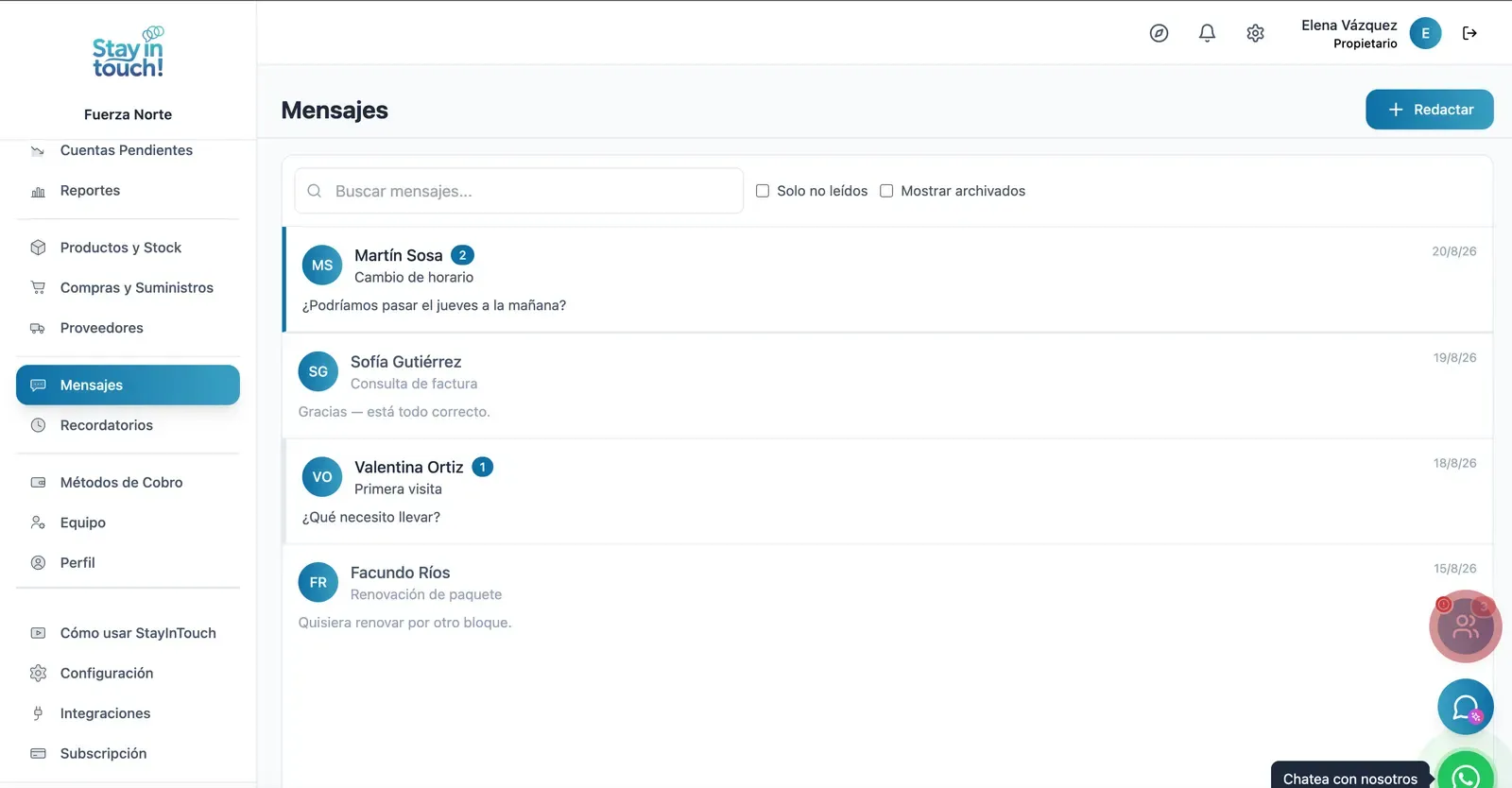Go to Cuentas Pendientes in sidebar
This screenshot has width=1512, height=788.
(x=128, y=150)
